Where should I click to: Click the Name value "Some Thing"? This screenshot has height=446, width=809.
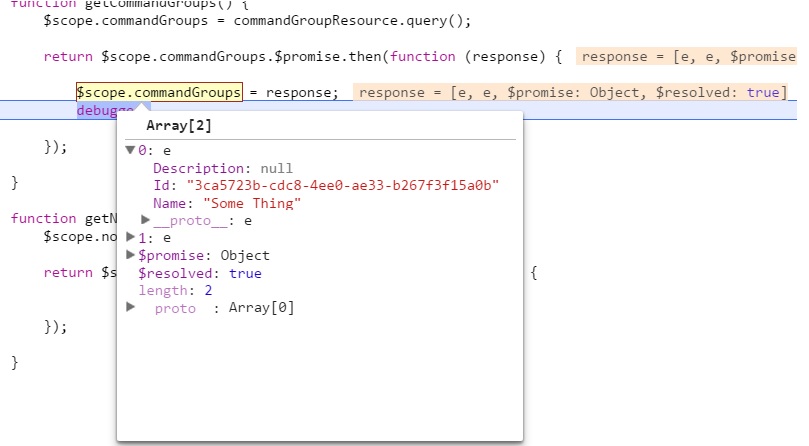(x=252, y=203)
